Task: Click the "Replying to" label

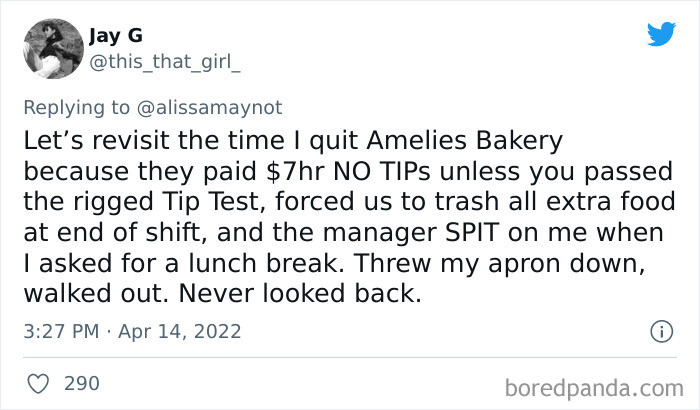Action: click(x=77, y=108)
